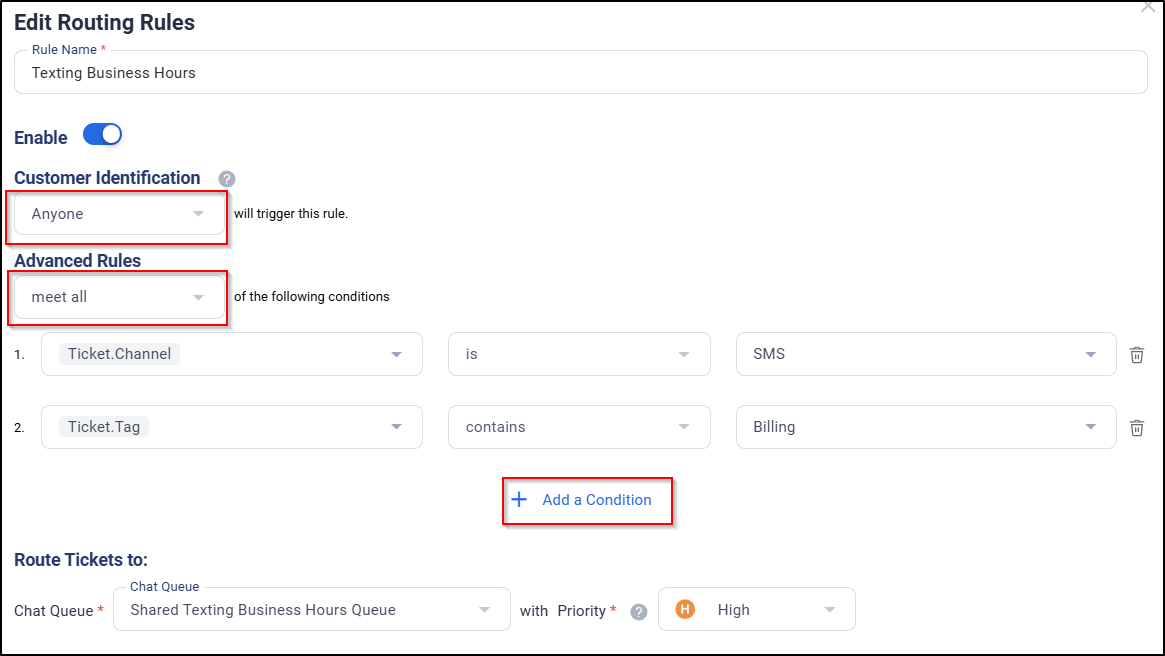Delete the Ticket.Tag condition row

tap(1136, 428)
